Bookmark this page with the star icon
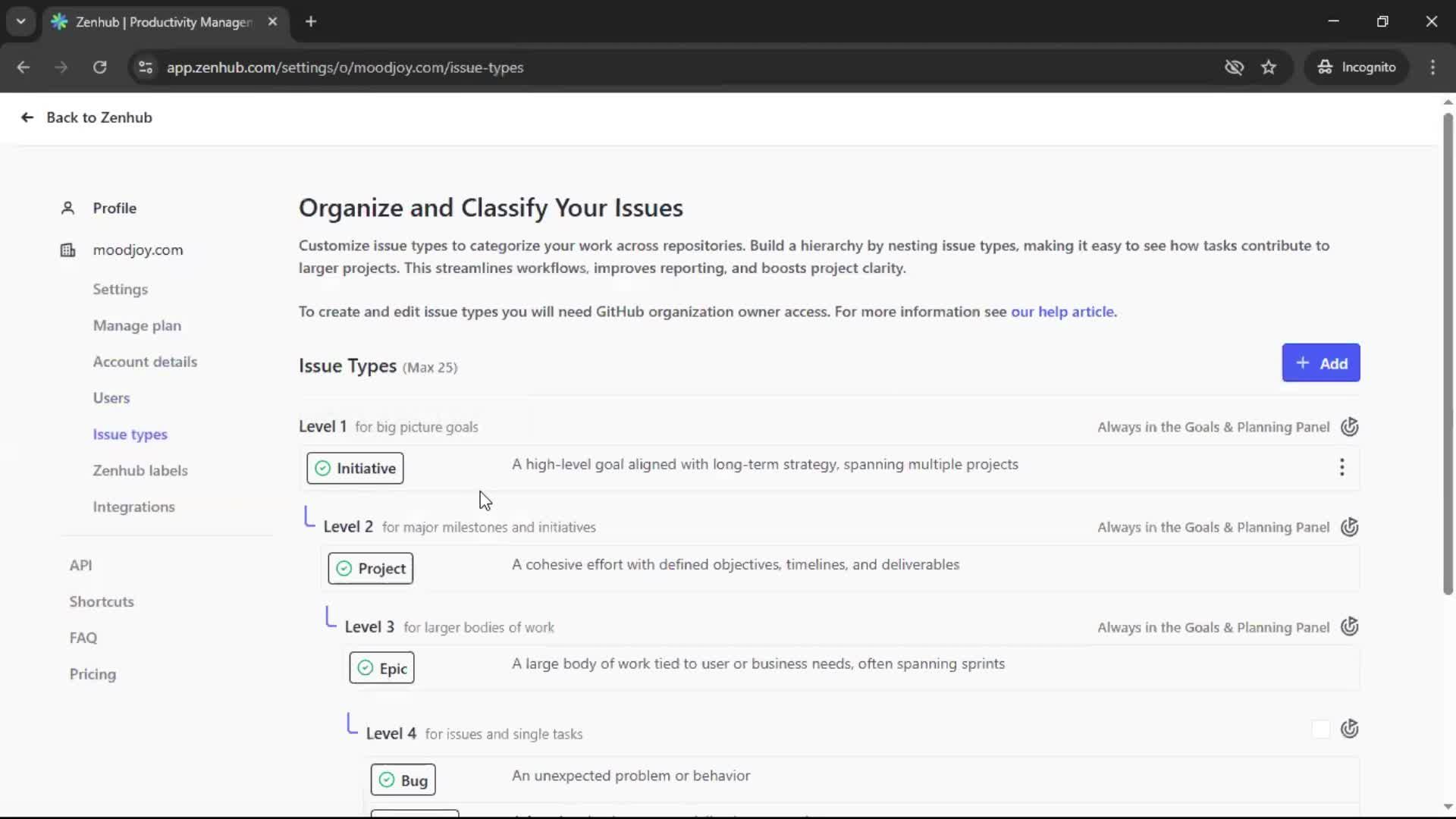1456x819 pixels. 1269,67
